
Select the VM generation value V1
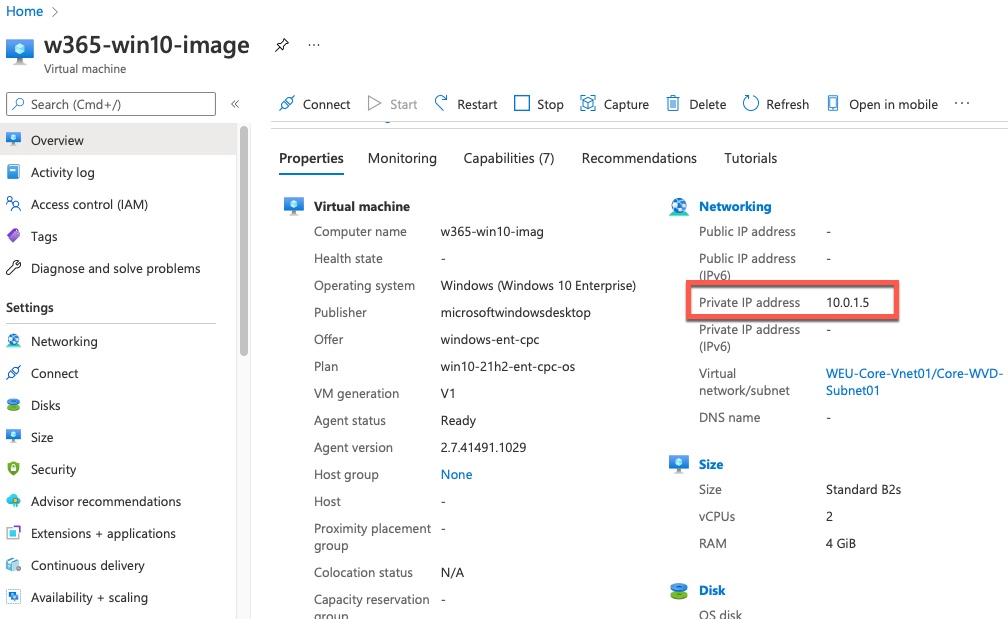[448, 393]
